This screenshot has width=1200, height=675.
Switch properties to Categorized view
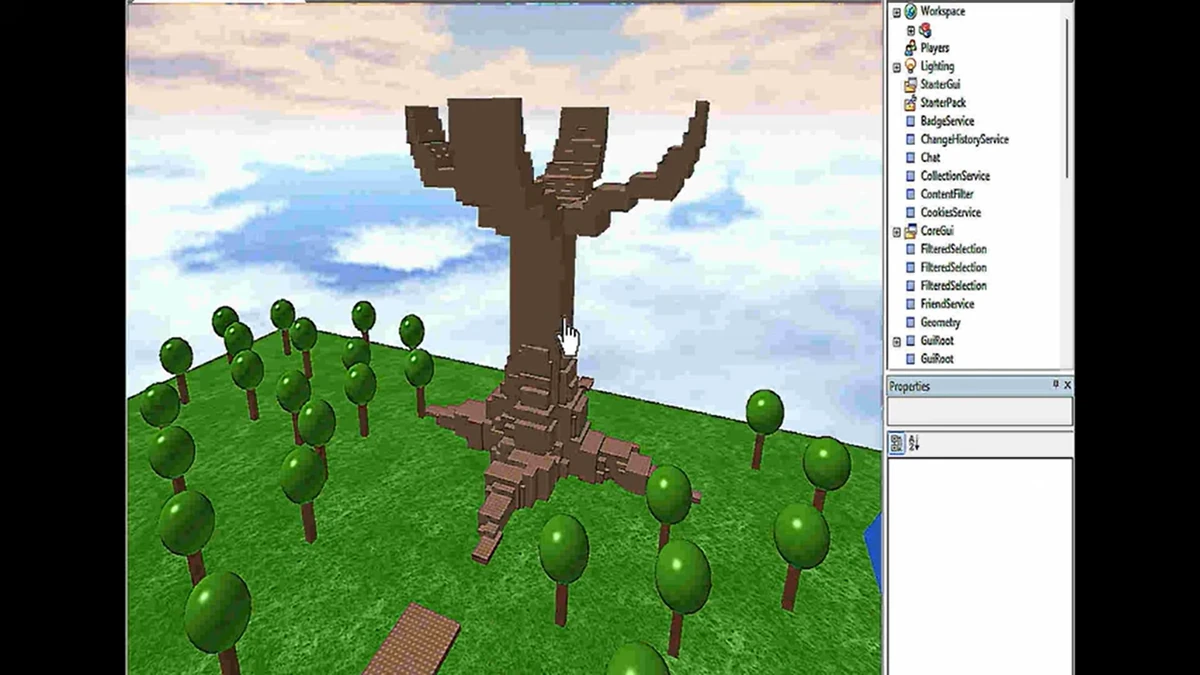(x=897, y=443)
